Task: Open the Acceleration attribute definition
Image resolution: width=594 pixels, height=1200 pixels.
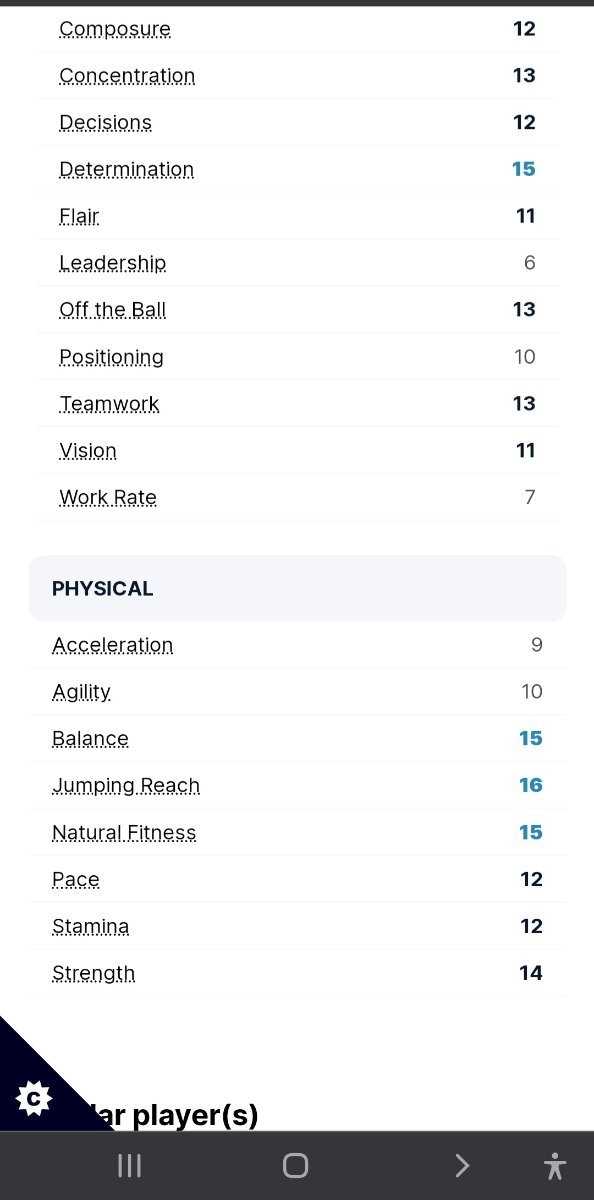Action: tap(113, 645)
